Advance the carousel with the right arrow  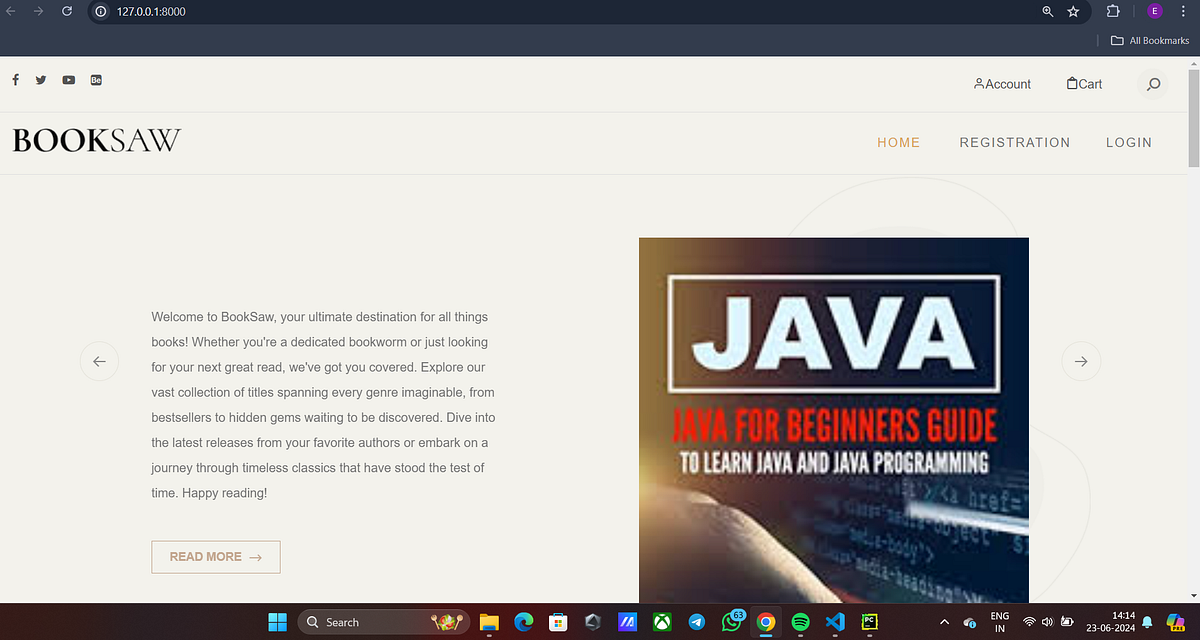click(x=1081, y=361)
